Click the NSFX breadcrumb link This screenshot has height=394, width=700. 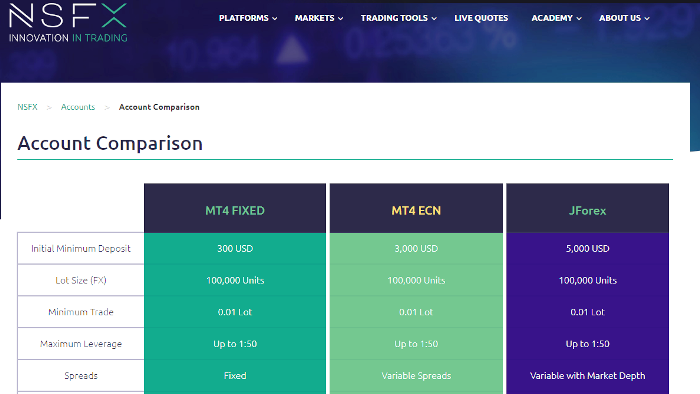pyautogui.click(x=27, y=107)
